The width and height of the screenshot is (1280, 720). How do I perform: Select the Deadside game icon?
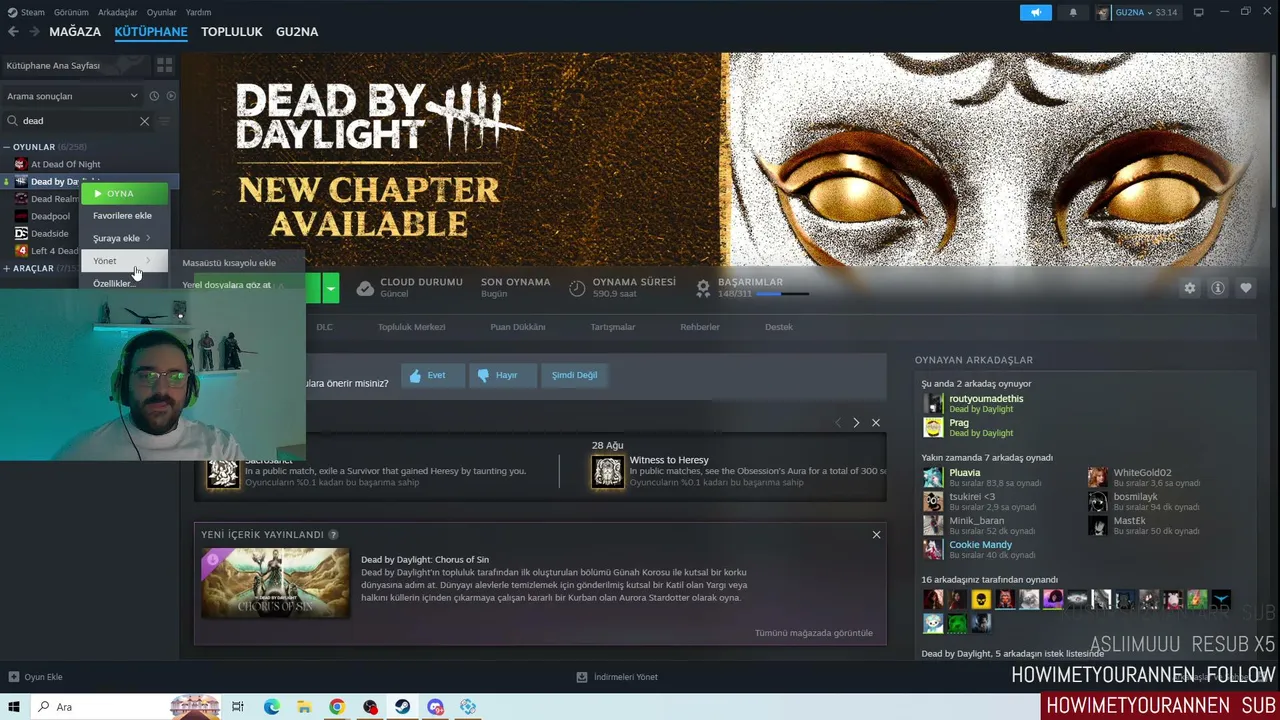point(21,233)
